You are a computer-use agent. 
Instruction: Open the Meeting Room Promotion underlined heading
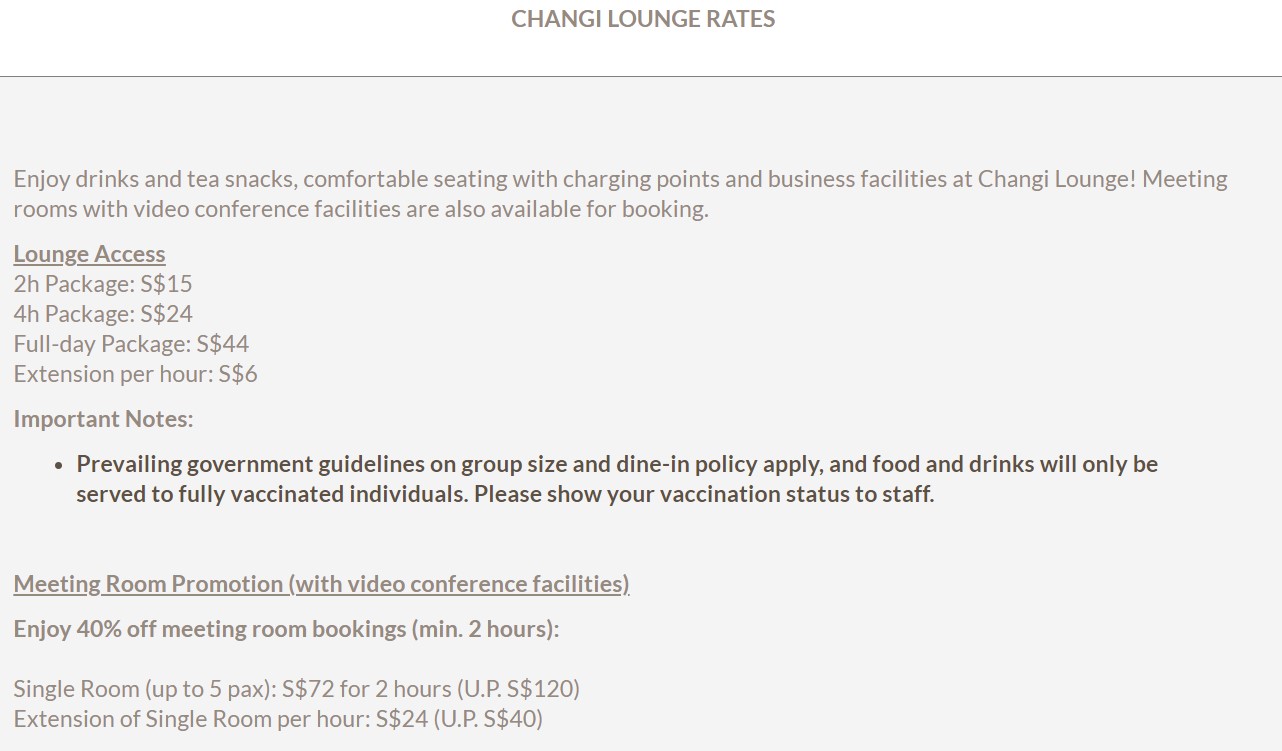click(321, 584)
